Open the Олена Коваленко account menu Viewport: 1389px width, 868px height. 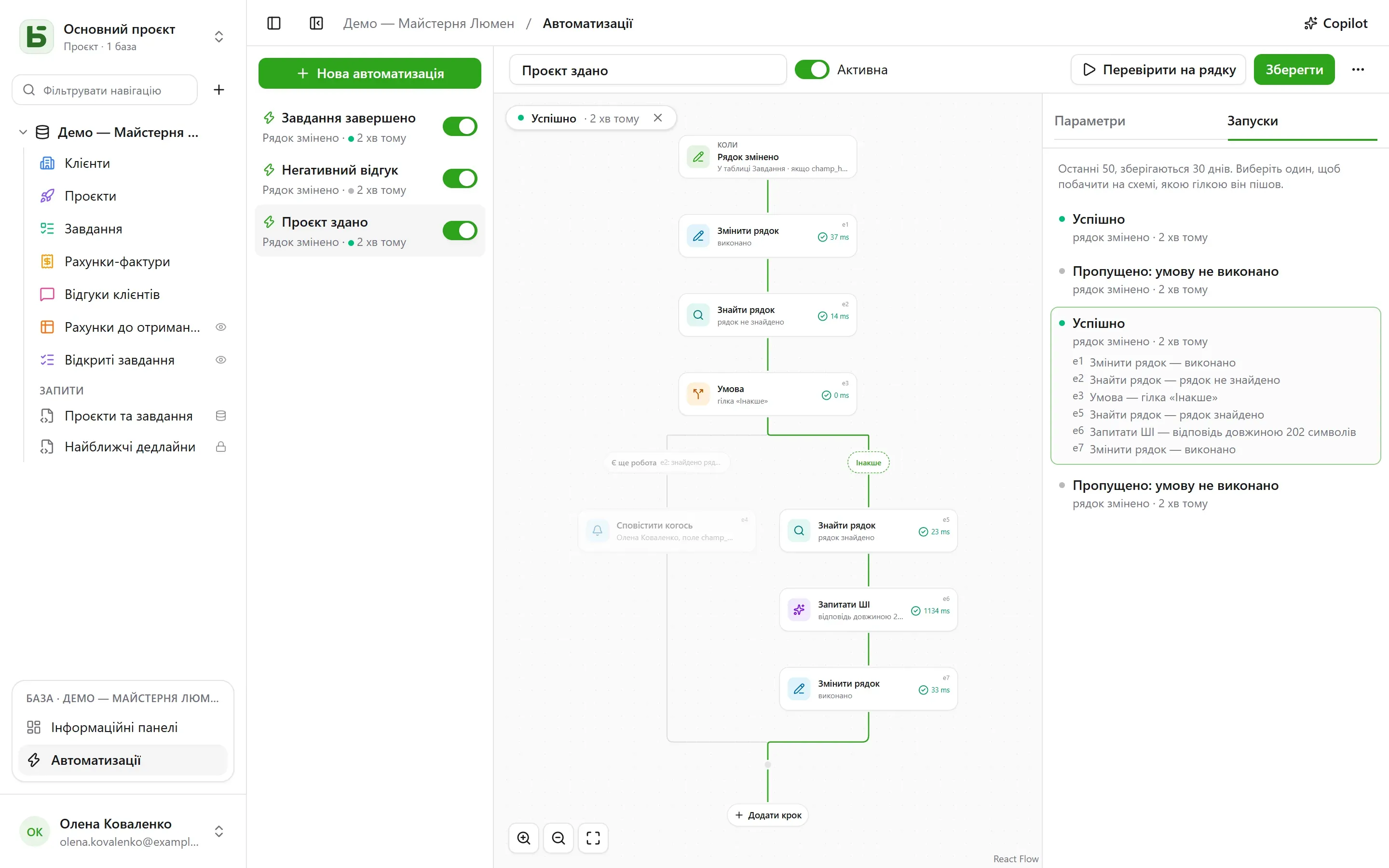[x=122, y=831]
